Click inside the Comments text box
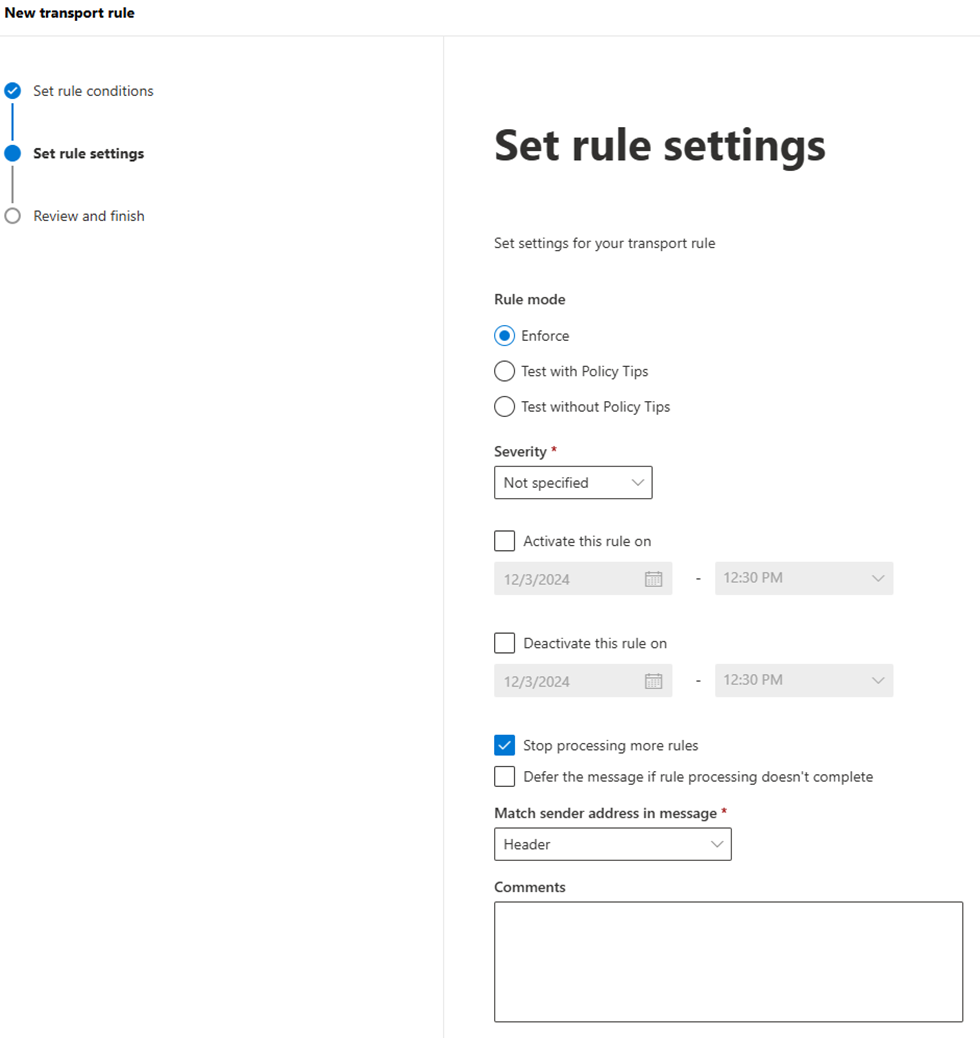 (x=728, y=961)
